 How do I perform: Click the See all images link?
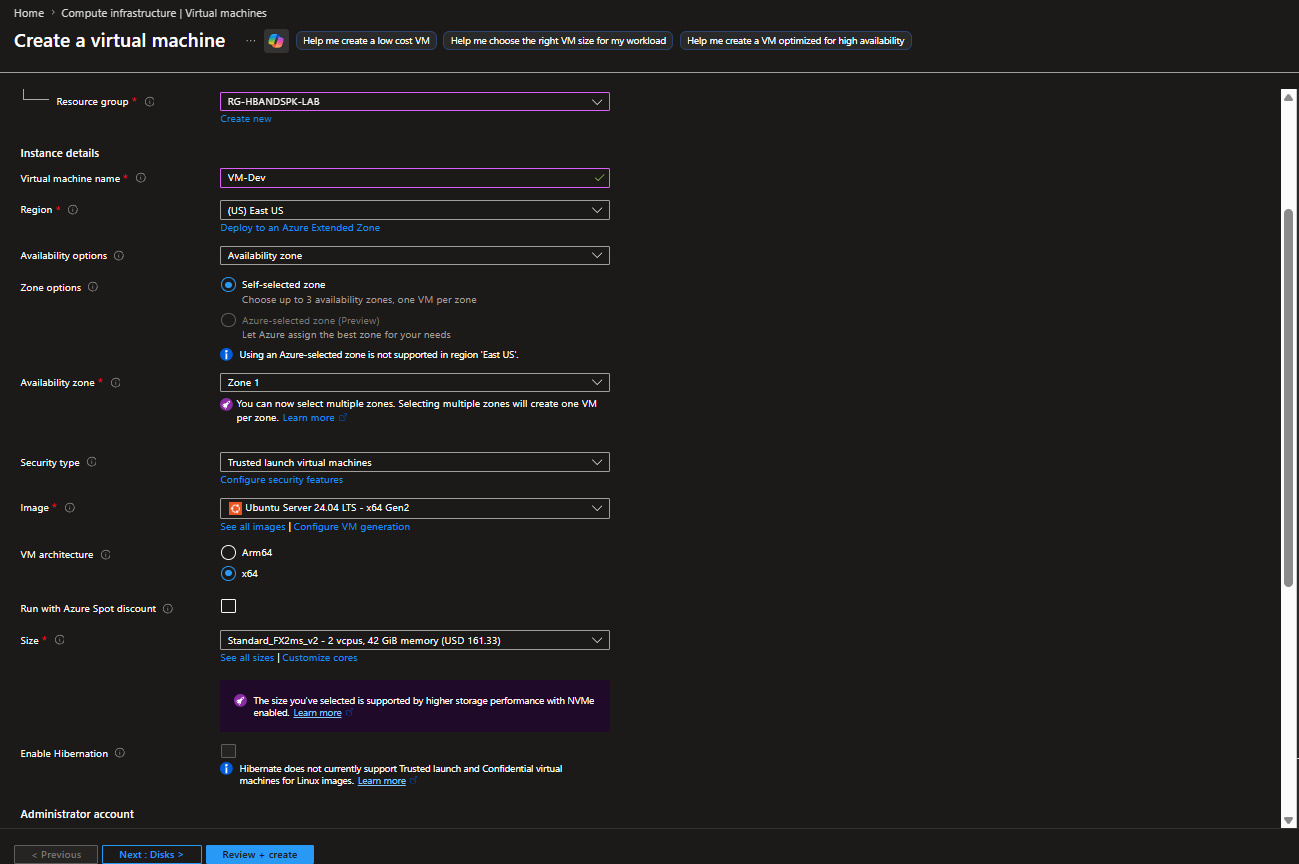tap(253, 527)
